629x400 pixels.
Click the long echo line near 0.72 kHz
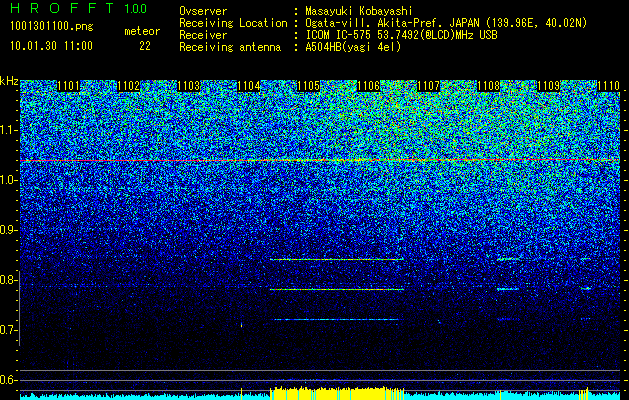[x=336, y=320]
